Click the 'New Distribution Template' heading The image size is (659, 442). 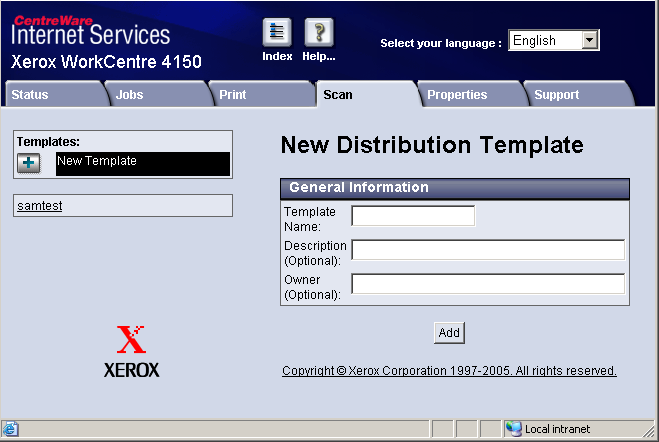click(x=432, y=145)
